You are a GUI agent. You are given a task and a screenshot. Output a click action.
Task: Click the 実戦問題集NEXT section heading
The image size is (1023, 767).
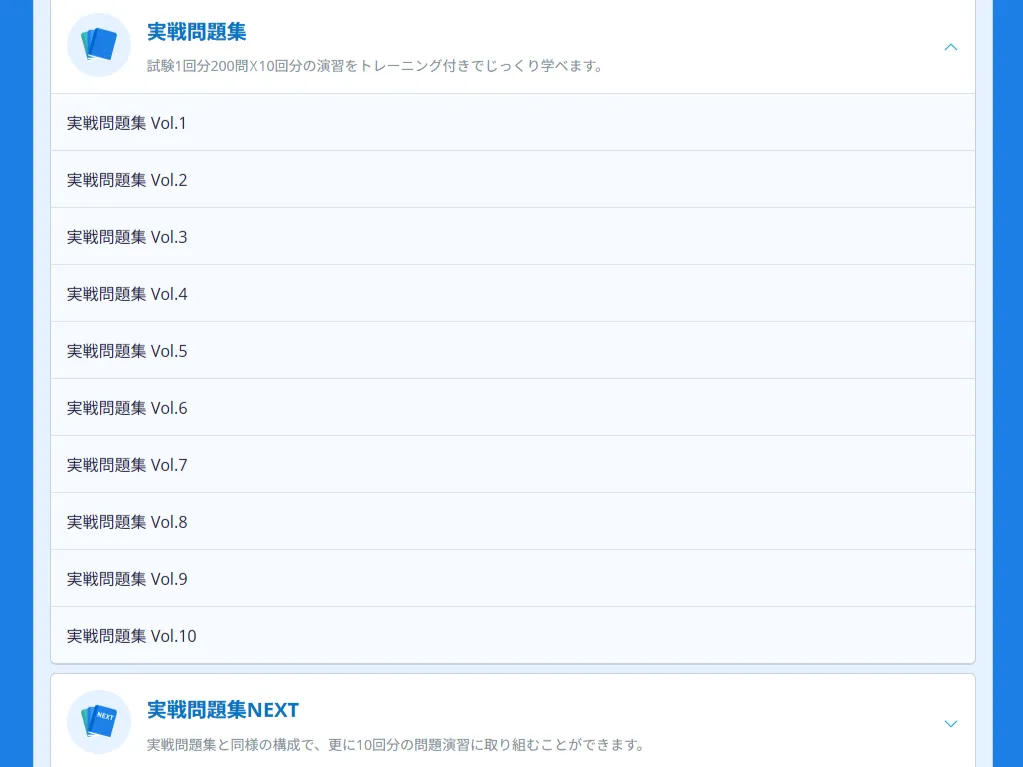(223, 710)
